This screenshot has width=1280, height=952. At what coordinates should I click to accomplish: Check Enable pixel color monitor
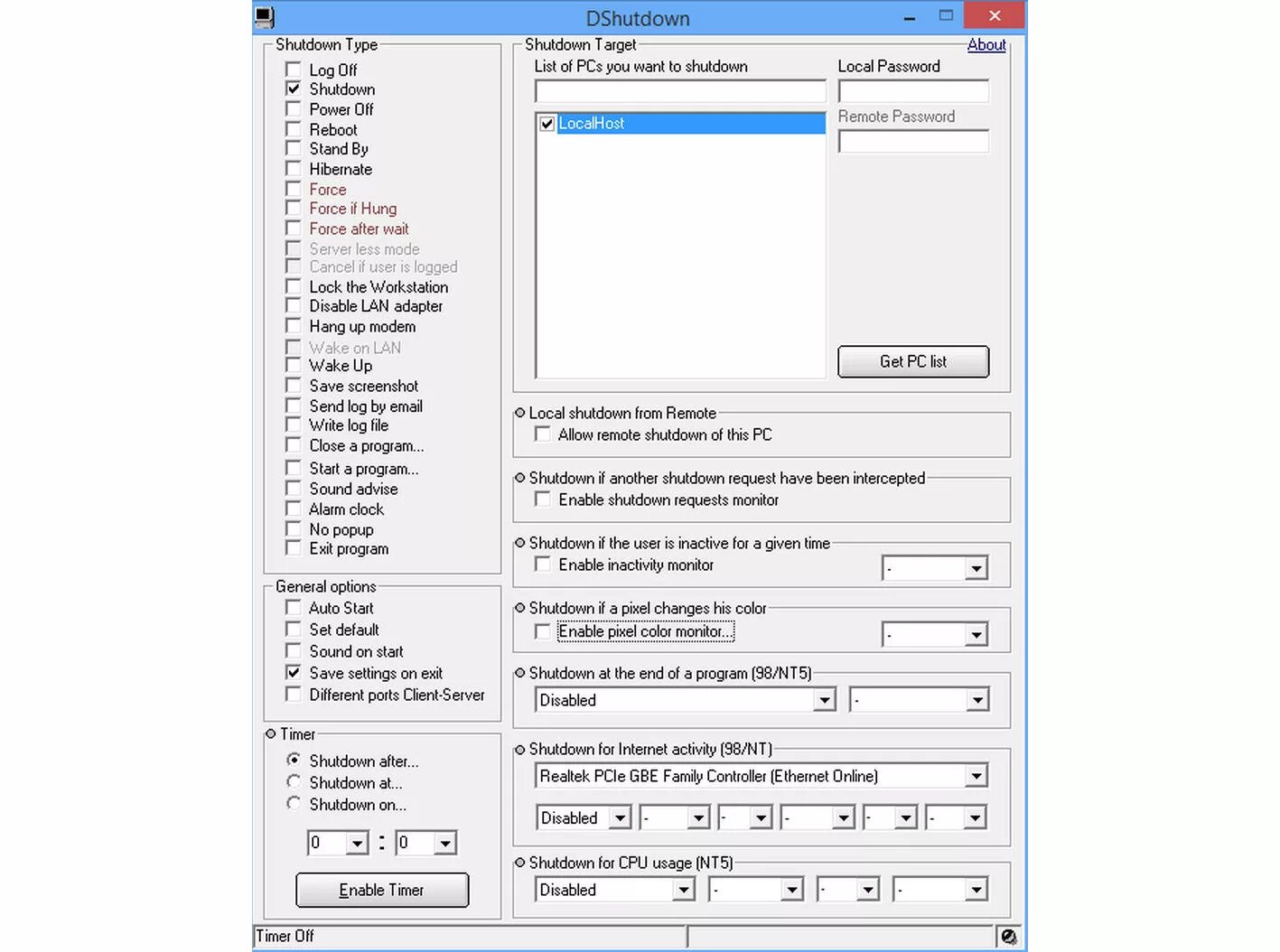pos(542,631)
